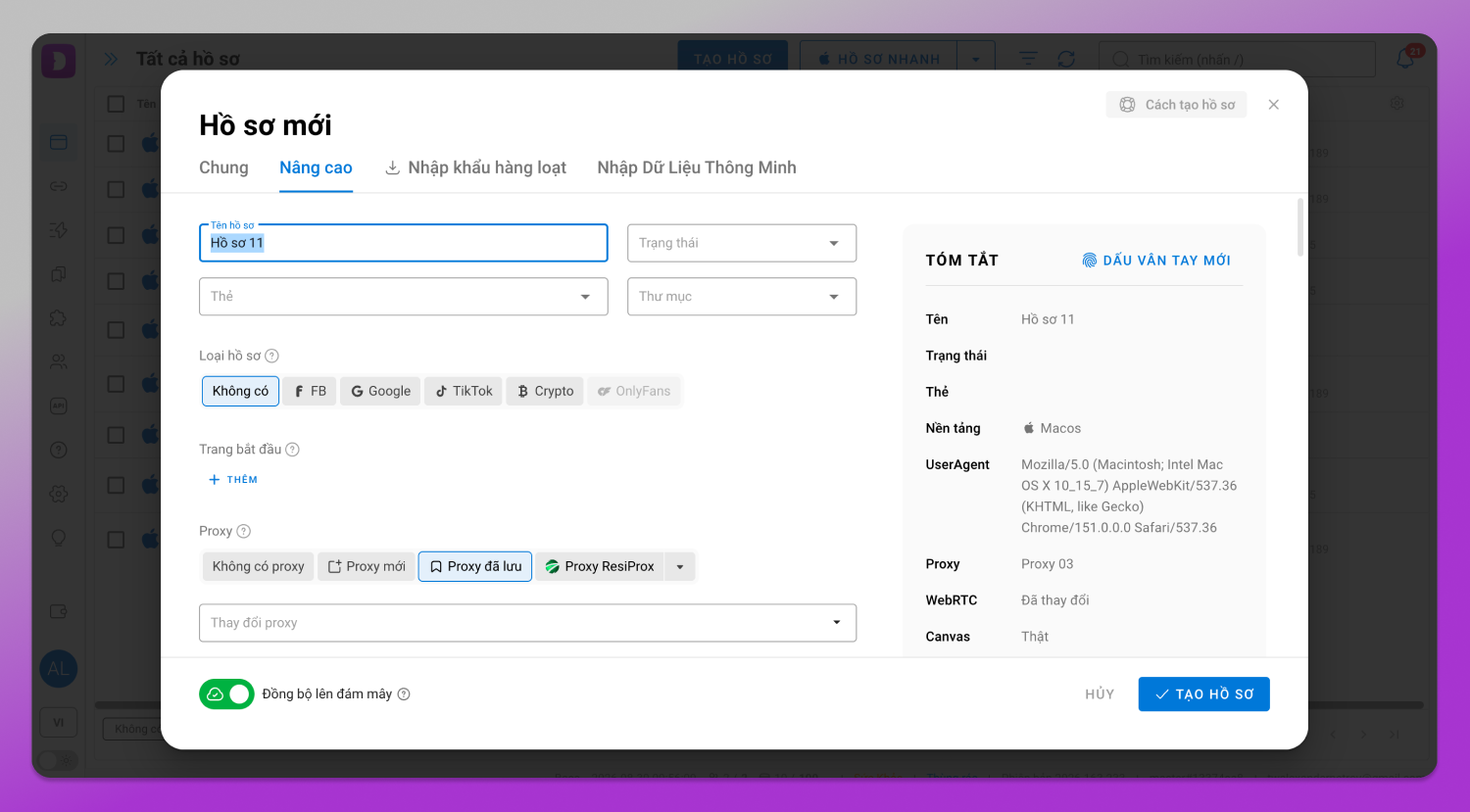The height and width of the screenshot is (812, 1470).
Task: Open the chain-link proxies sidebar icon
Action: coord(59,186)
